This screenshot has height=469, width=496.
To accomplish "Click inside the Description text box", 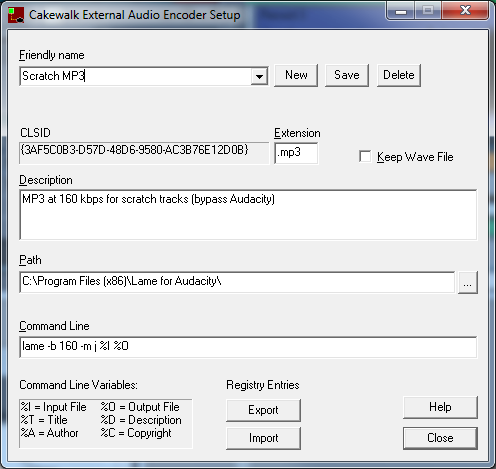I will click(x=248, y=215).
